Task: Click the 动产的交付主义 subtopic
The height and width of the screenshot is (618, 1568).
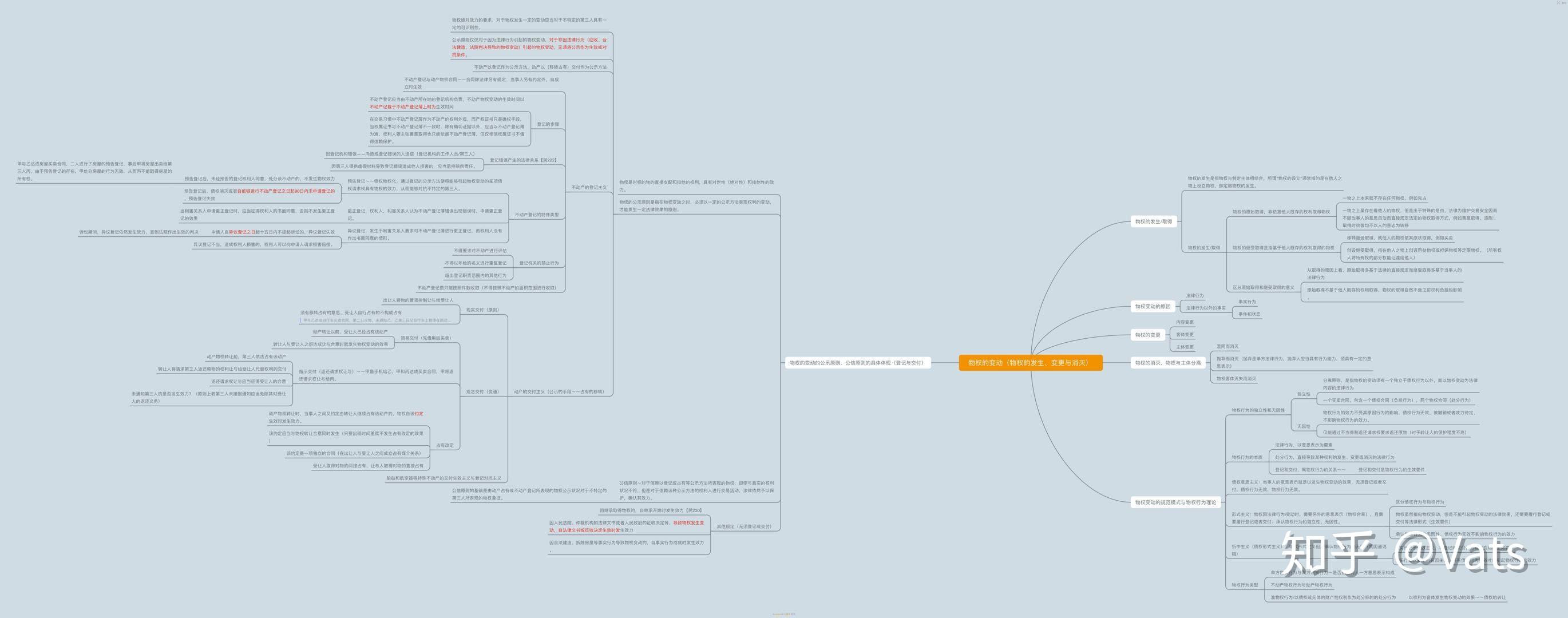Action: point(559,391)
